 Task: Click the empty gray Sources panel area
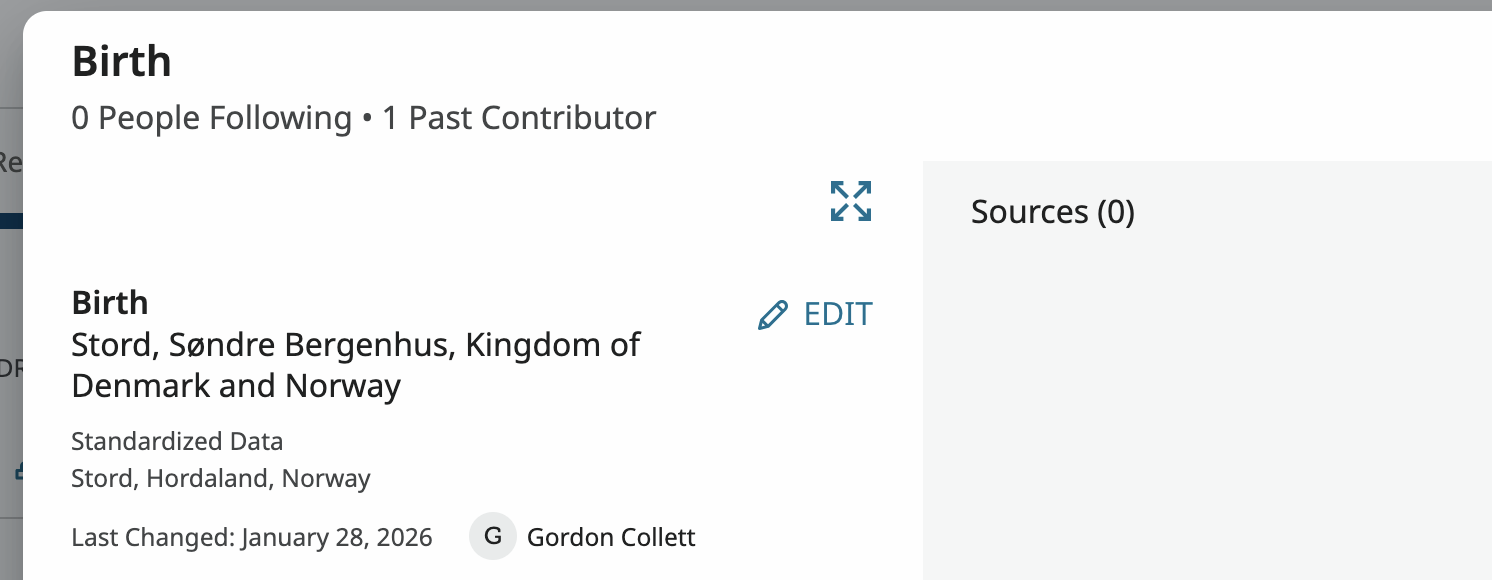point(1200,400)
